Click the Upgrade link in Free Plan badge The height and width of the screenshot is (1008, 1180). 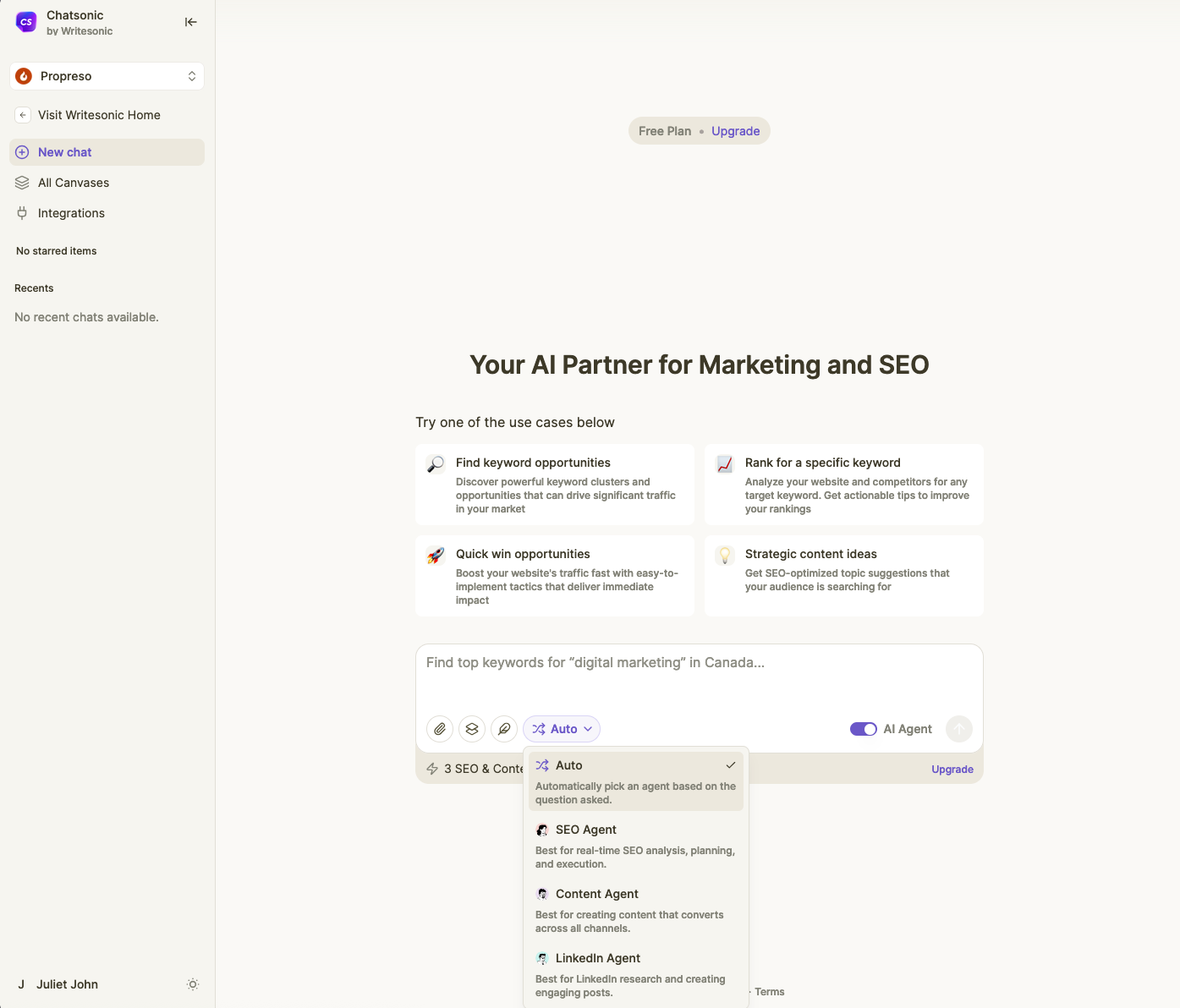736,131
